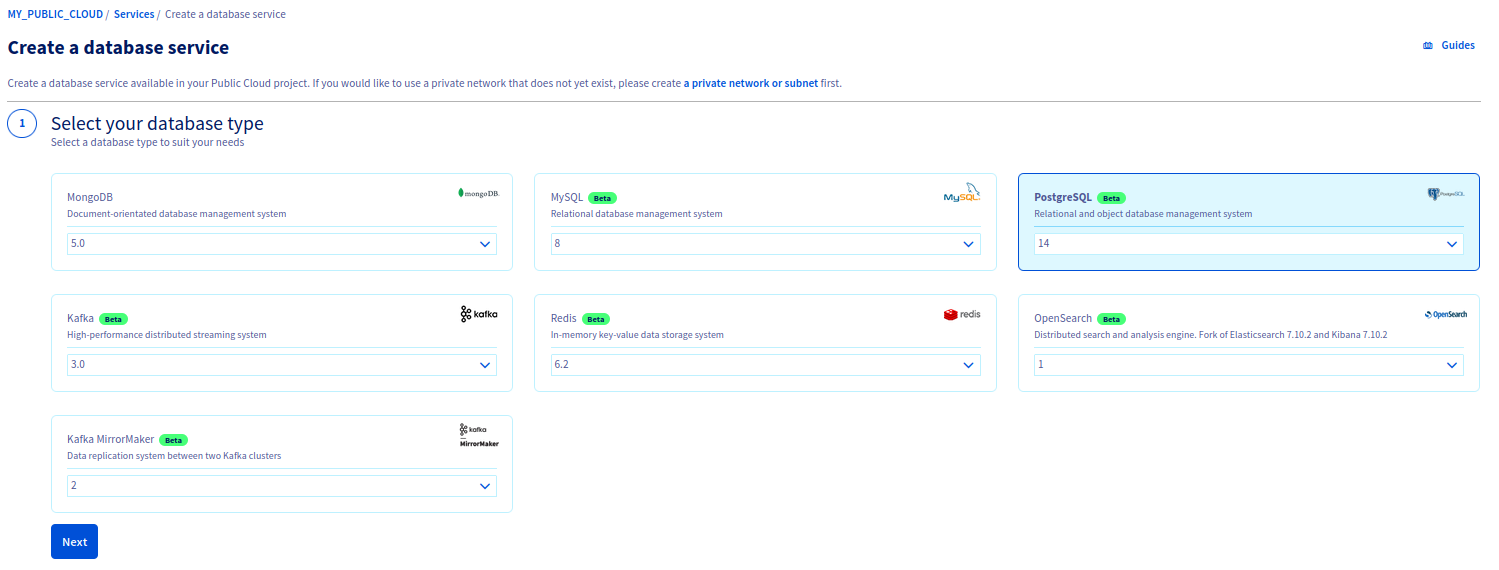Click the OpenSearch logo icon
Screen dimensions: 1499x570
[x=1445, y=314]
